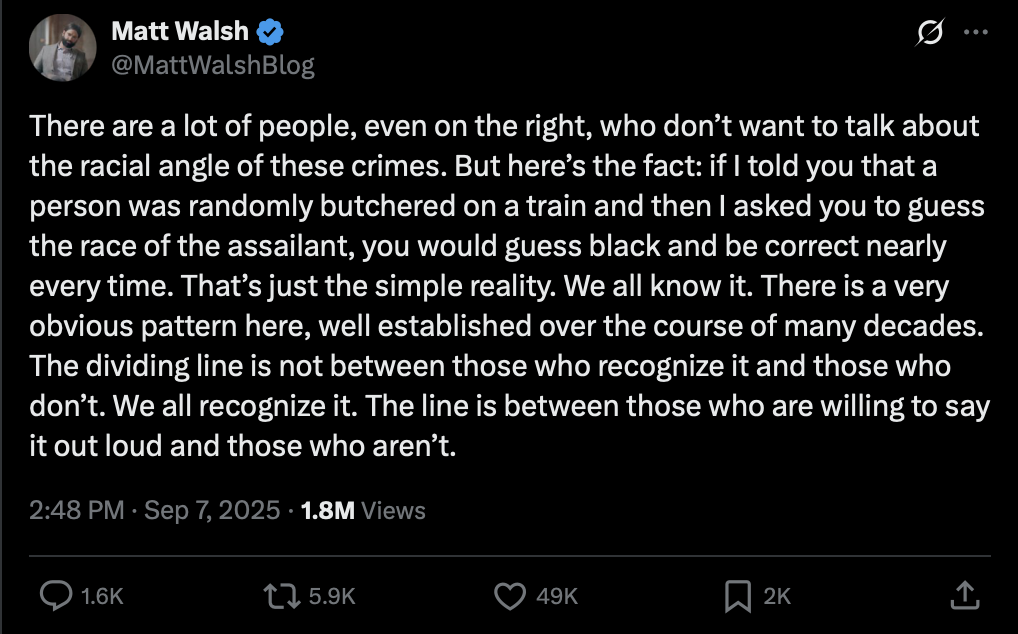Open the more options ellipsis menu
The width and height of the screenshot is (1018, 634).
pos(978,31)
